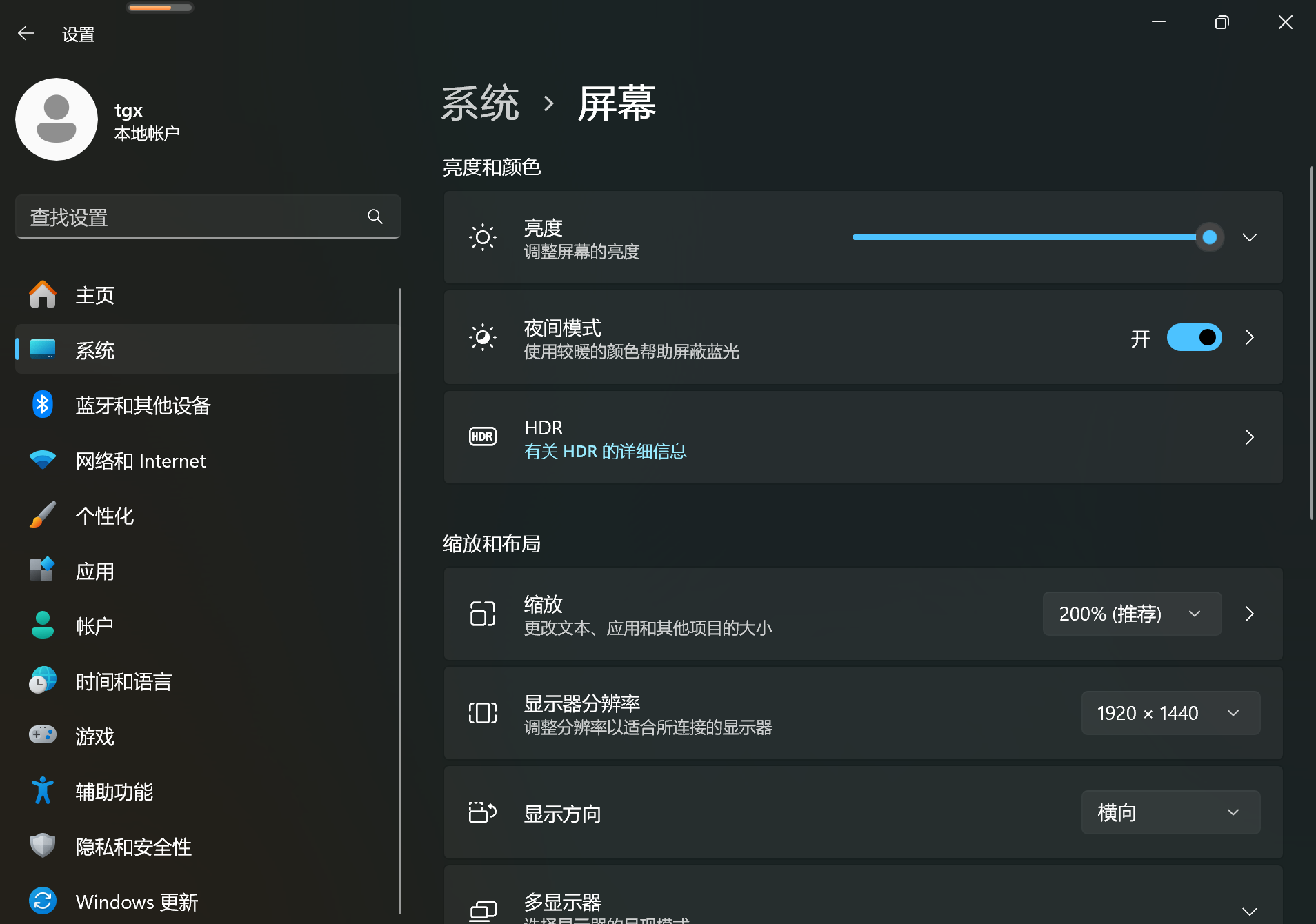Click the main page vertical scrollbar
This screenshot has width=1316, height=924.
pos(1311,343)
